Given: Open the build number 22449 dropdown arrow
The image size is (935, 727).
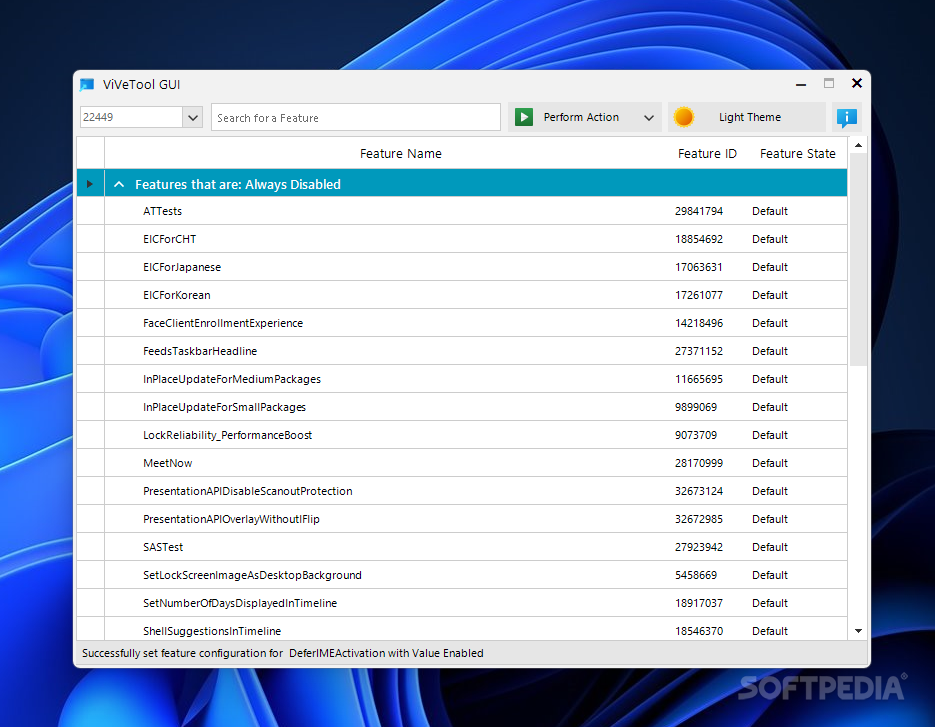Looking at the screenshot, I should tap(193, 117).
